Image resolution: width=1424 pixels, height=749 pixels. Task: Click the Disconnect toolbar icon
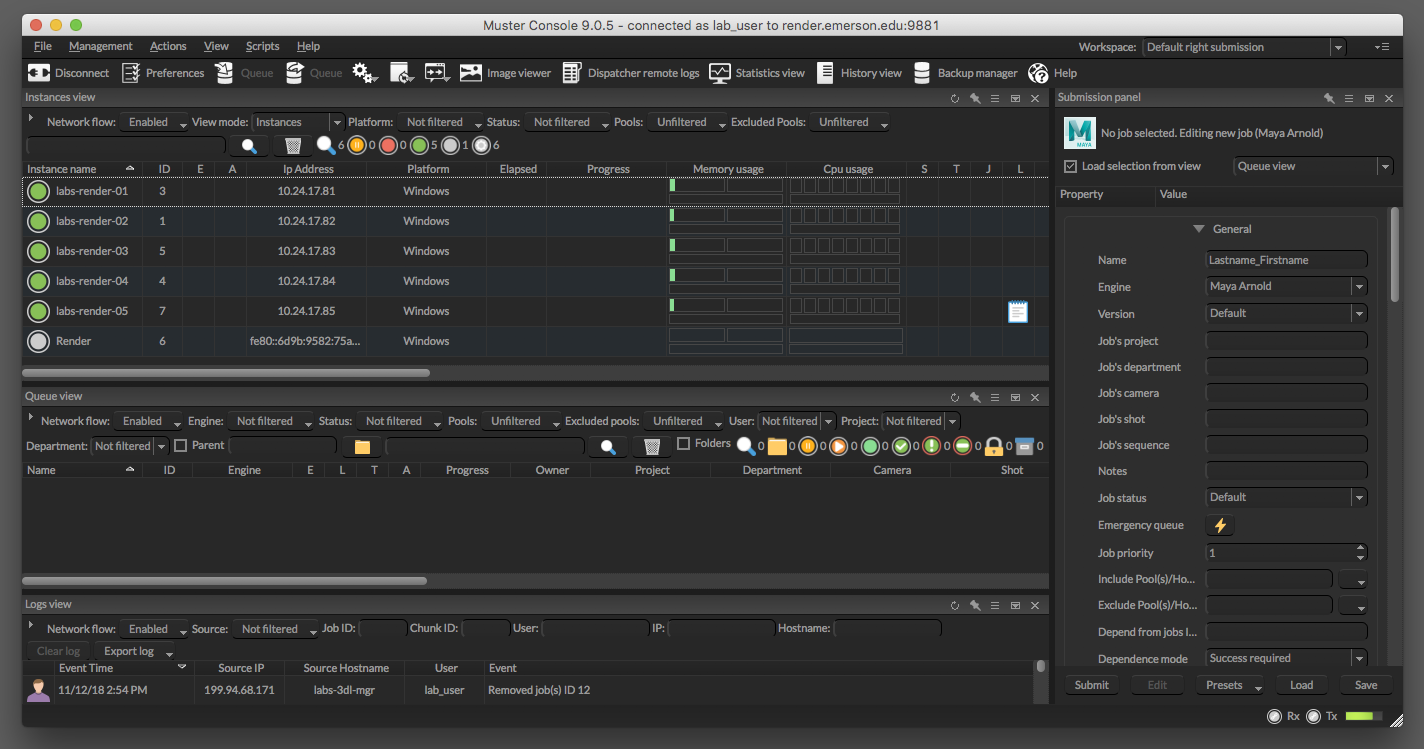tap(39, 73)
